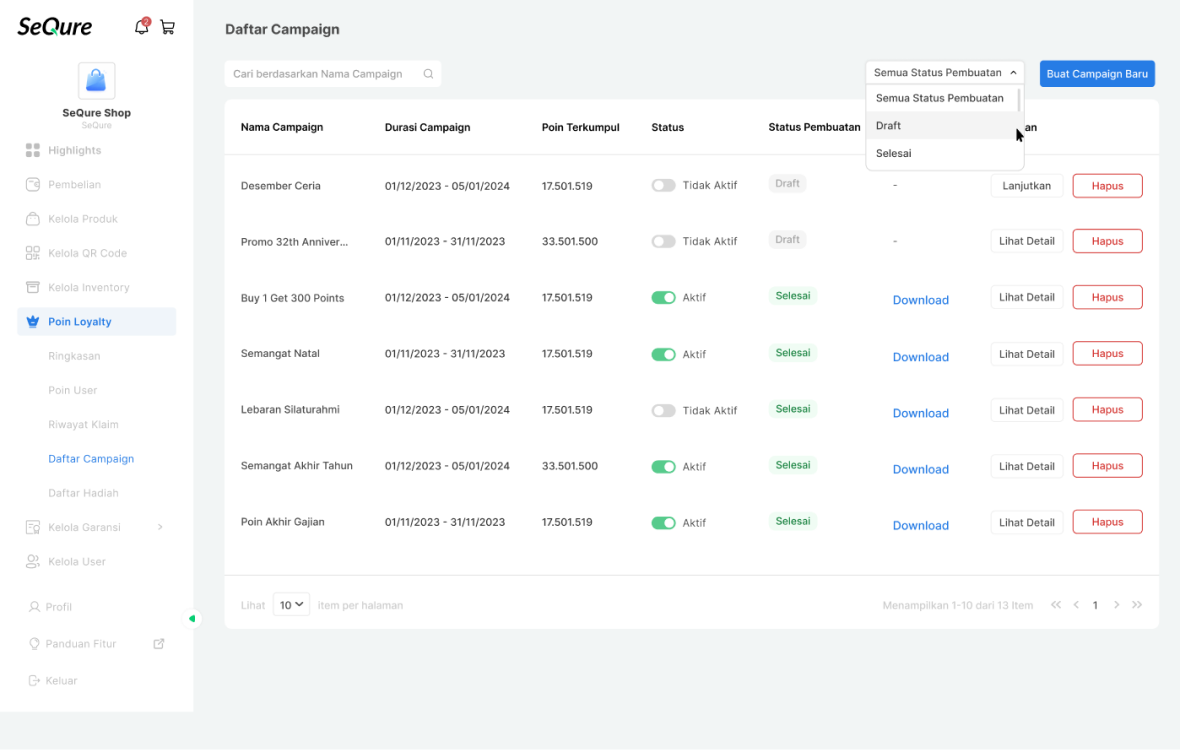Screen dimensions: 1180x750
Task: Open the shopping cart icon
Action: point(168,28)
